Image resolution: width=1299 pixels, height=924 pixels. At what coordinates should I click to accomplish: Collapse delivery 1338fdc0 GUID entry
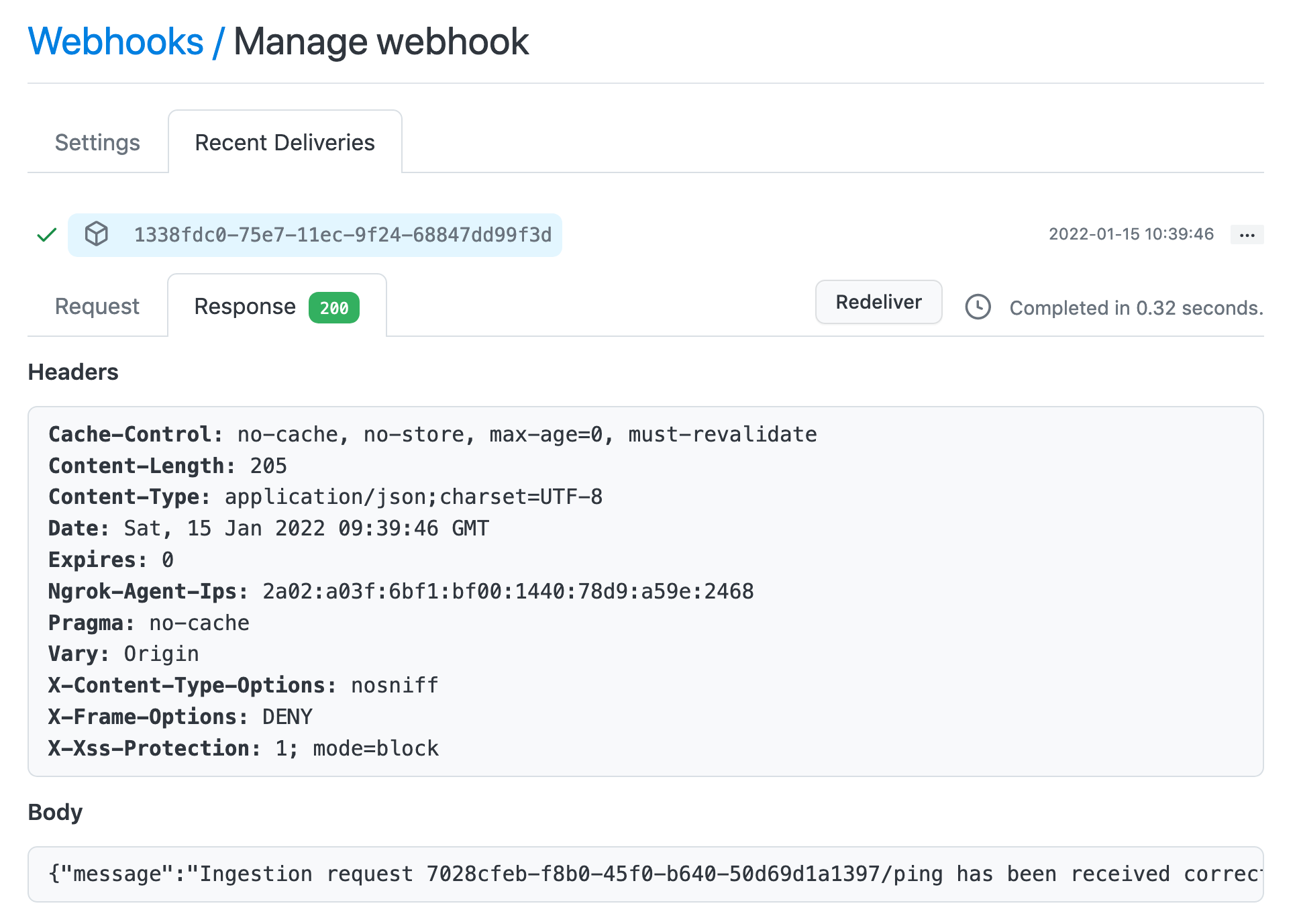coord(342,235)
